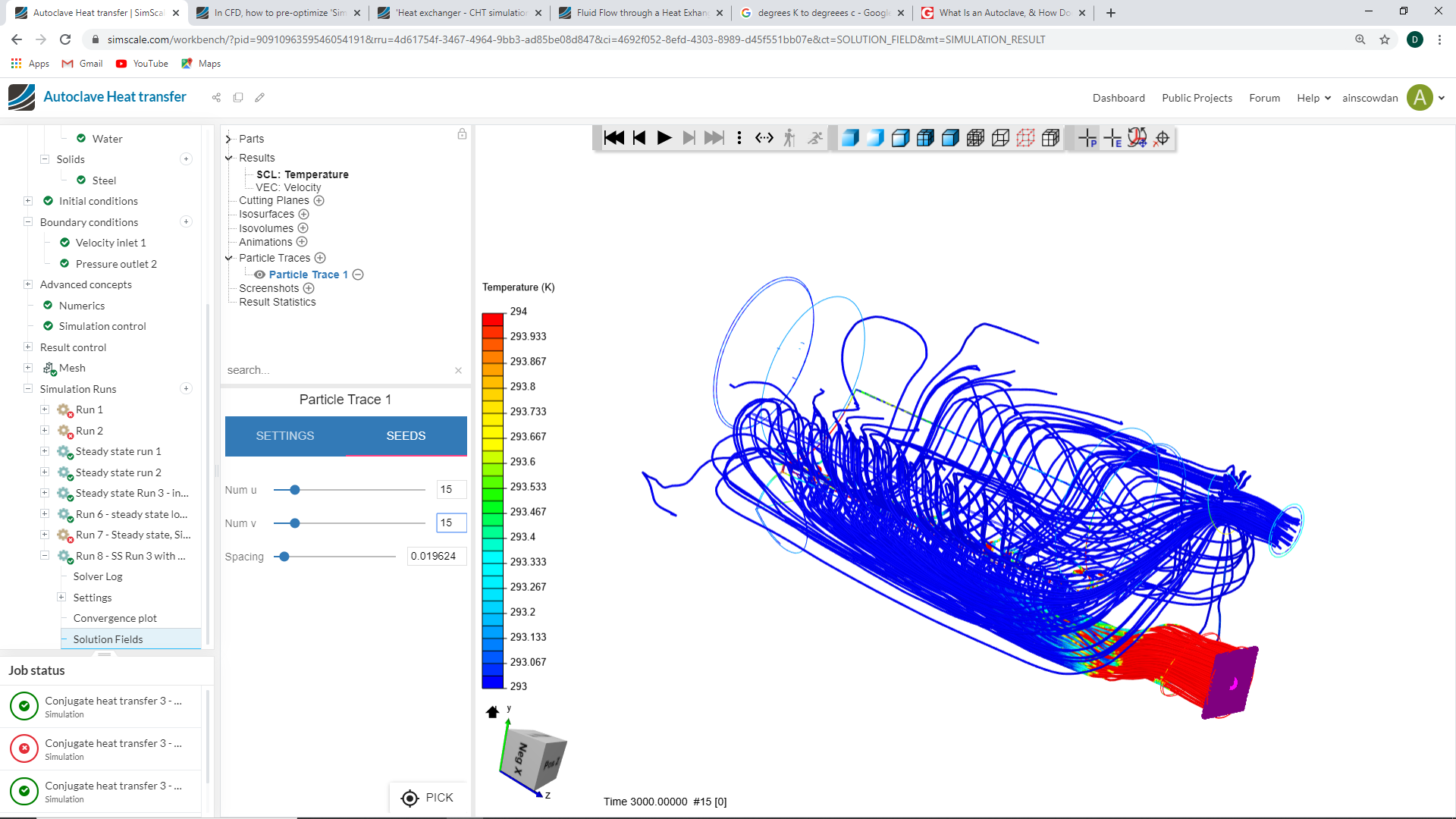Expand Steady state run 1

[x=45, y=451]
